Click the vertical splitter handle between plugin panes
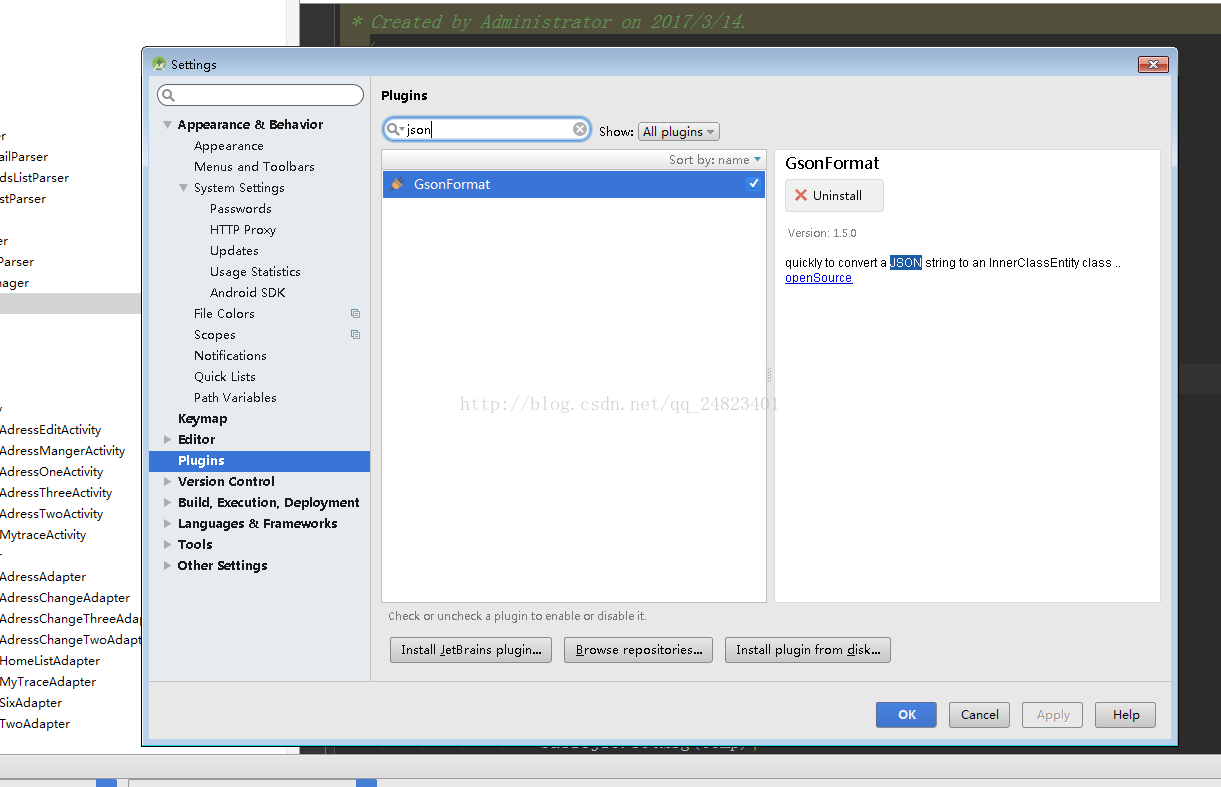 tap(769, 375)
